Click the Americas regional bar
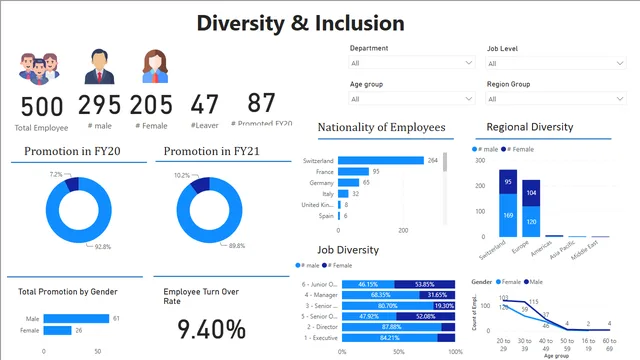This screenshot has width=640, height=360. pyautogui.click(x=554, y=236)
